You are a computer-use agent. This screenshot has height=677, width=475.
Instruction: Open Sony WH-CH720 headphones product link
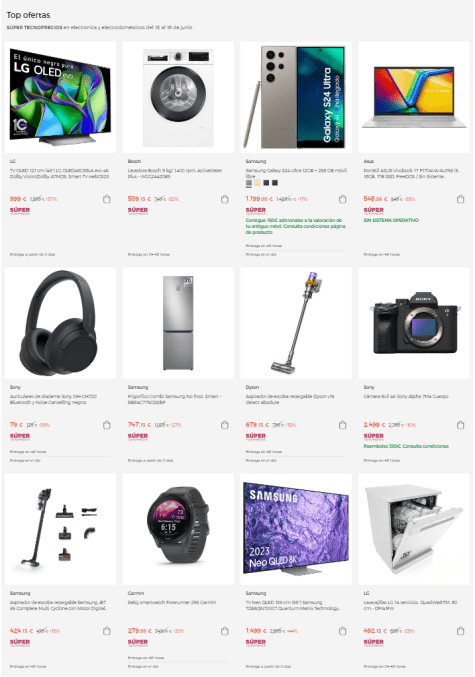tap(54, 399)
